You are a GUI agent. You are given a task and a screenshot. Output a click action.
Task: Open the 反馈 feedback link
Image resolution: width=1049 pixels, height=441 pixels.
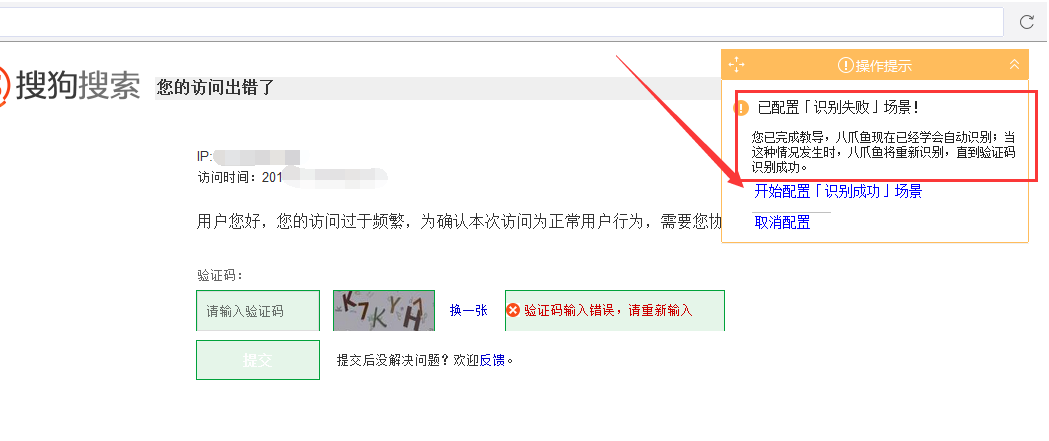[x=492, y=361]
